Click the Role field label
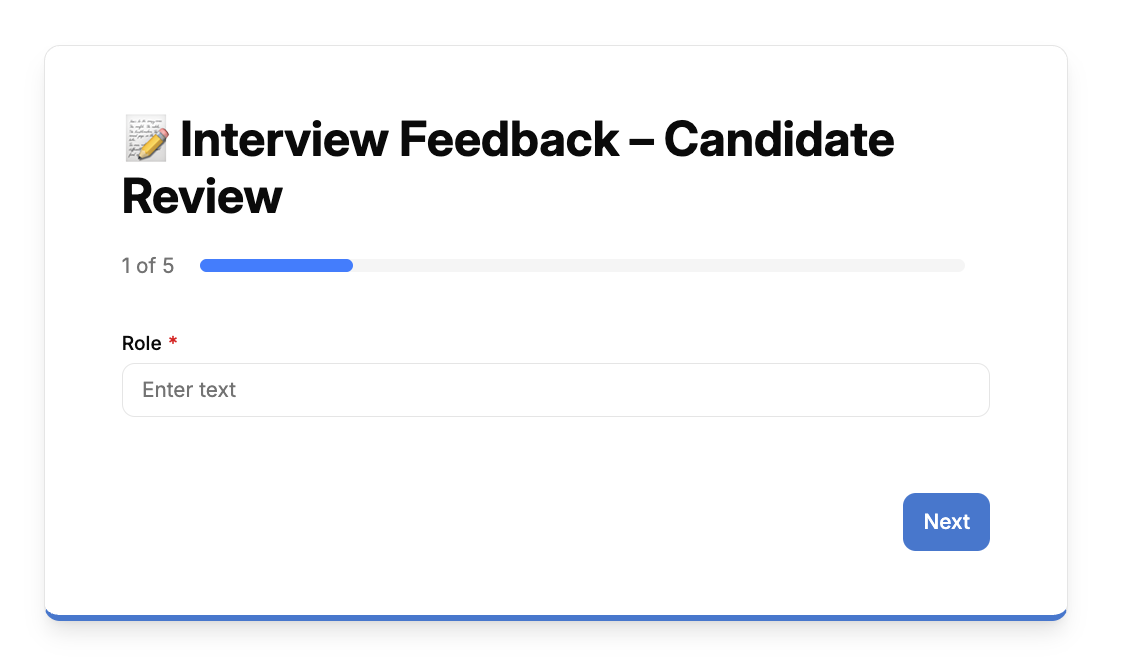 coord(141,343)
